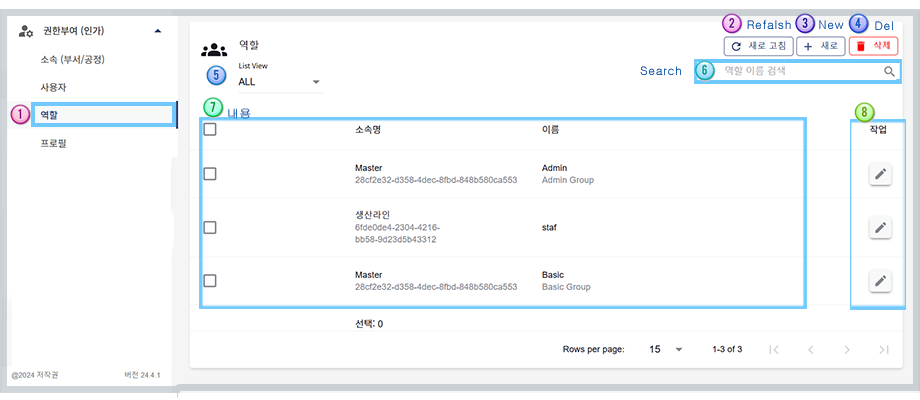
Task: Open the 프로필 menu item
Action: [x=53, y=144]
